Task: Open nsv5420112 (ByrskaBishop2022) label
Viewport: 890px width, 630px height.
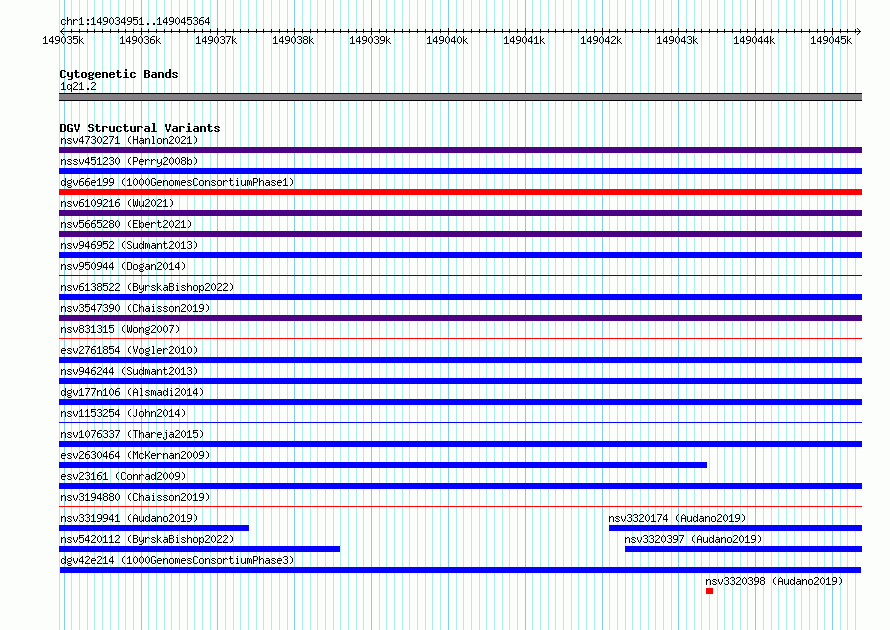Action: (x=147, y=539)
